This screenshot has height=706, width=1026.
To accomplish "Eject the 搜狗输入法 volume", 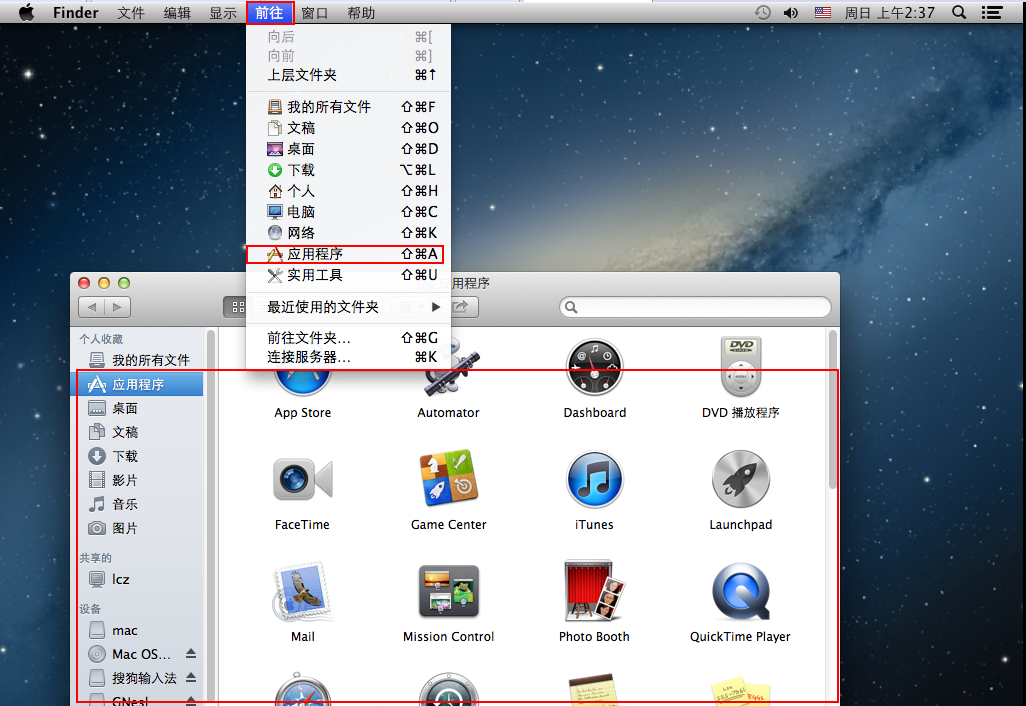I will pos(191,678).
